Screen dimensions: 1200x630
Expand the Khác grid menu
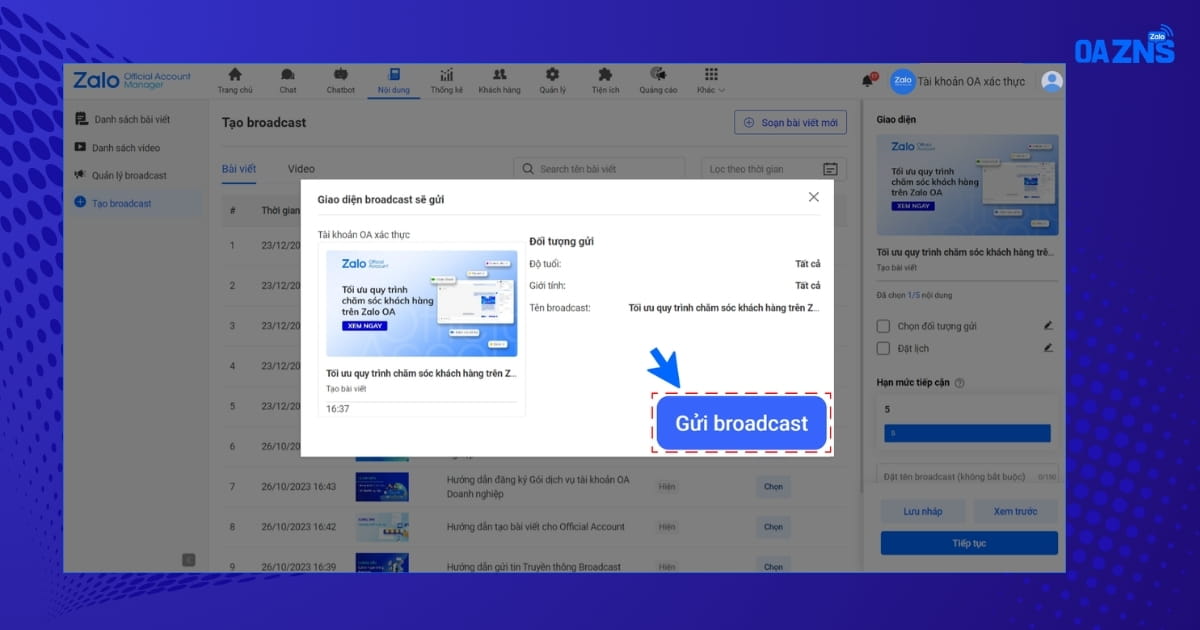pyautogui.click(x=711, y=80)
